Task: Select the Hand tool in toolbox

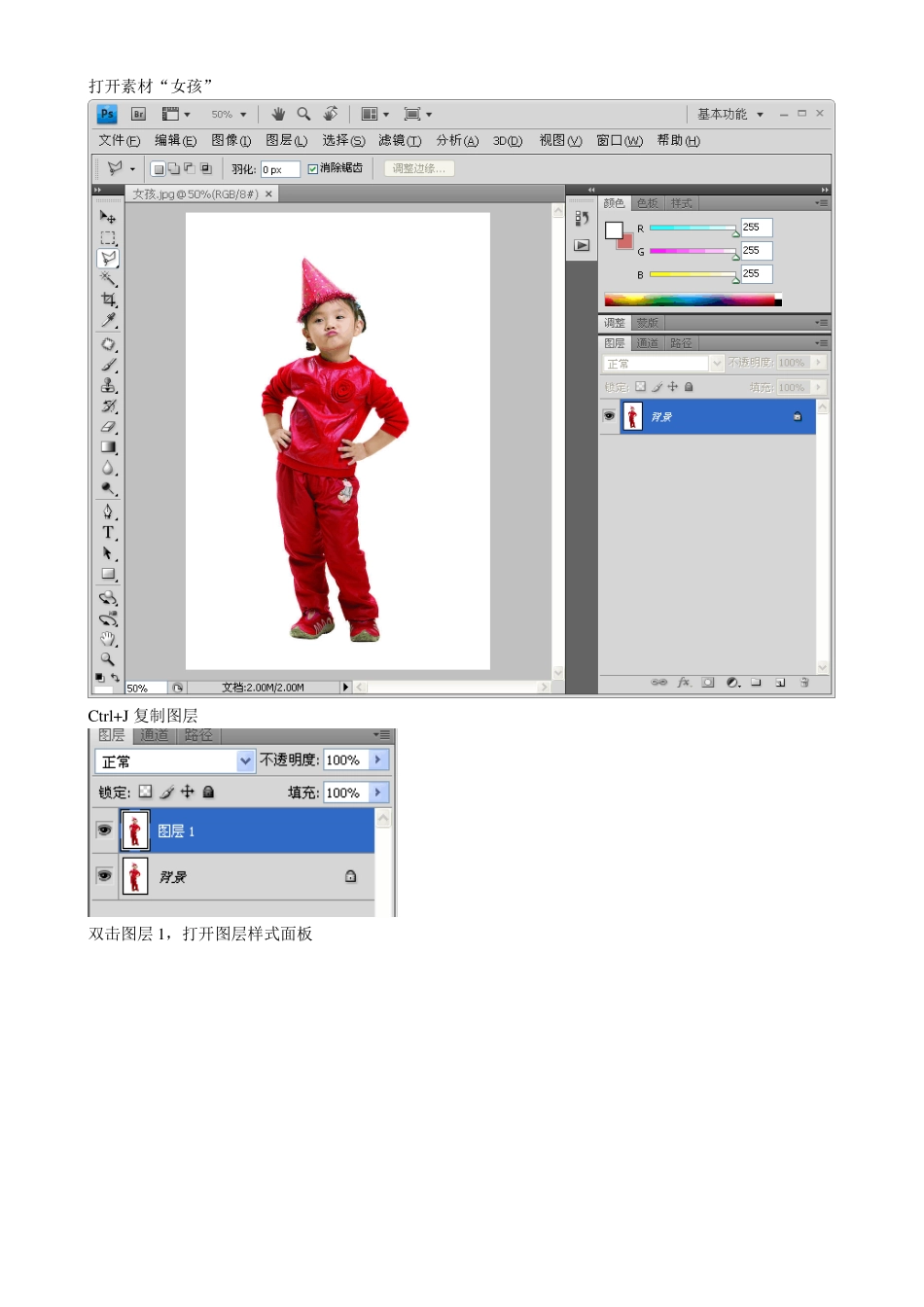Action: (x=108, y=638)
